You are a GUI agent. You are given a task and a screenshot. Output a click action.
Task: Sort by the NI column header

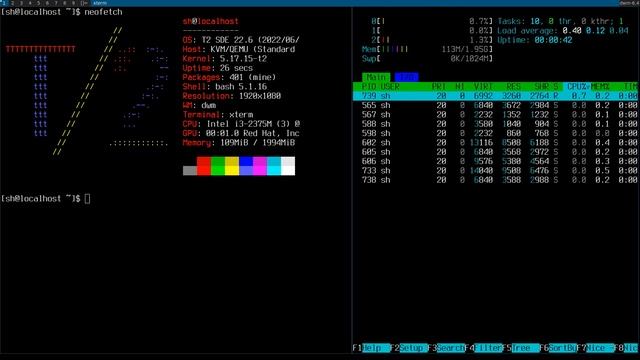pyautogui.click(x=460, y=87)
